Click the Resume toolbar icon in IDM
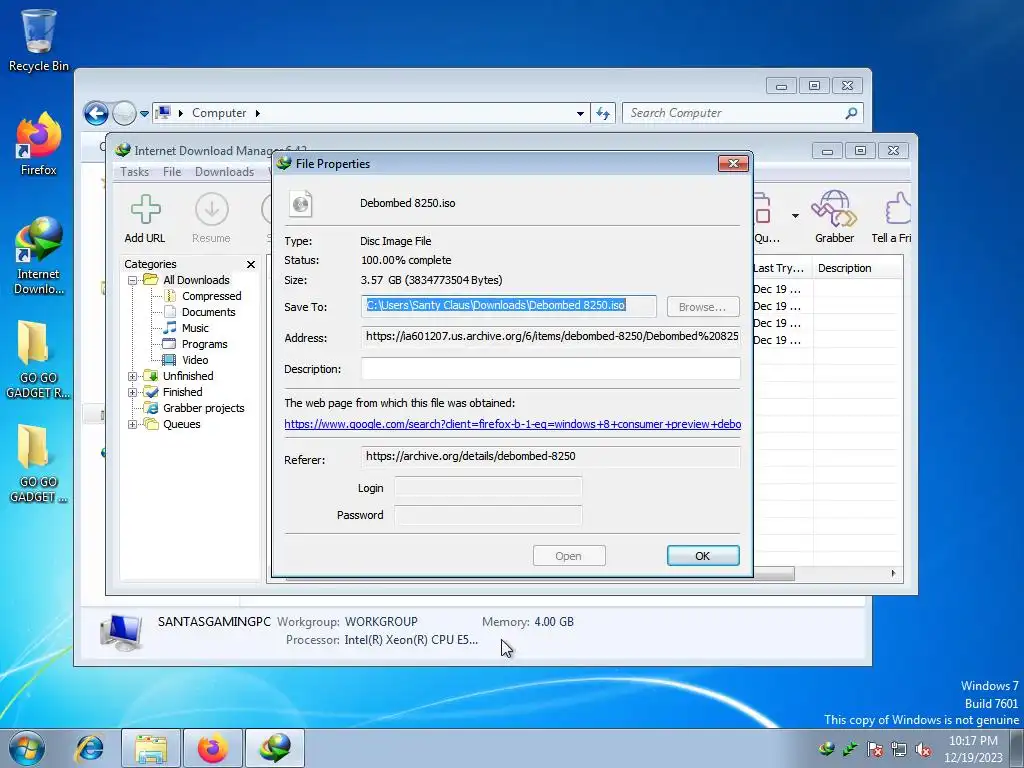 pos(211,219)
